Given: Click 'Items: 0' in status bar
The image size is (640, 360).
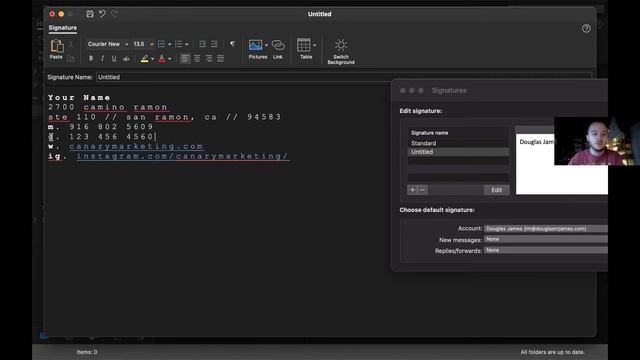Looking at the screenshot, I should click(x=87, y=352).
